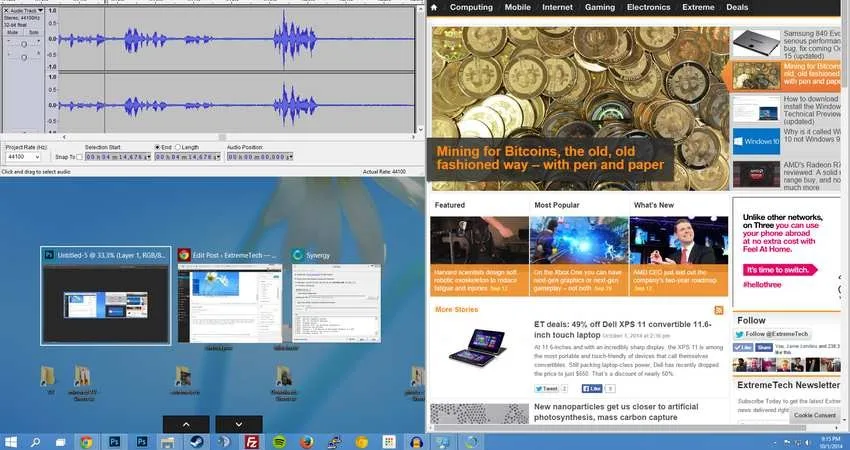The height and width of the screenshot is (450, 850).
Task: Click the audio track pan slider knob
Action: click(23, 56)
